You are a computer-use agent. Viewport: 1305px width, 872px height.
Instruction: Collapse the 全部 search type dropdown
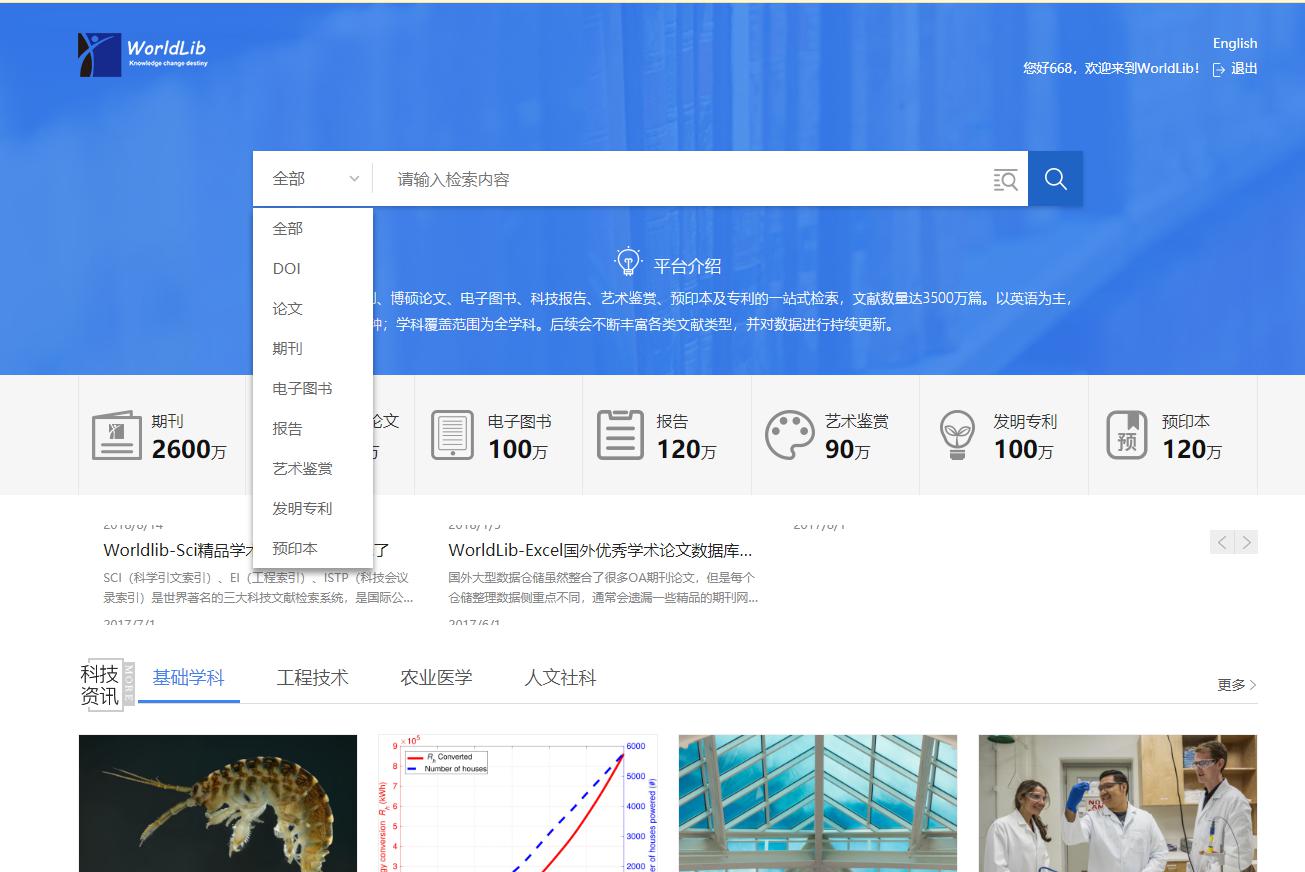313,179
